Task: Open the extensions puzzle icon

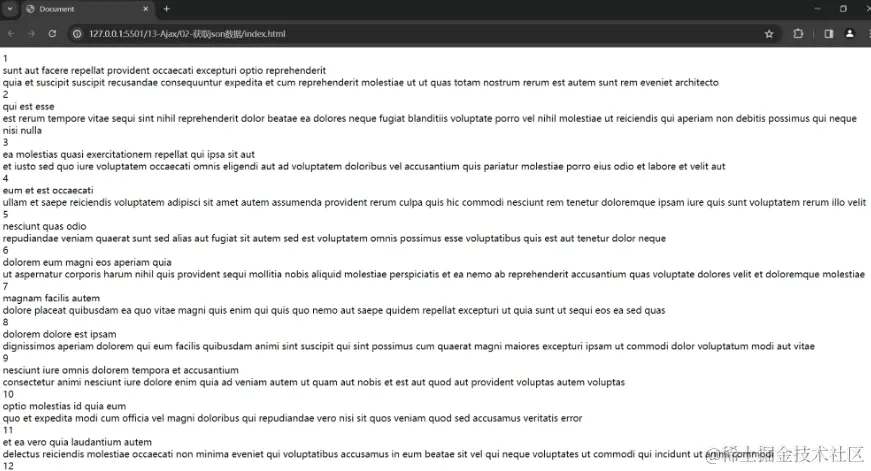Action: (x=798, y=34)
